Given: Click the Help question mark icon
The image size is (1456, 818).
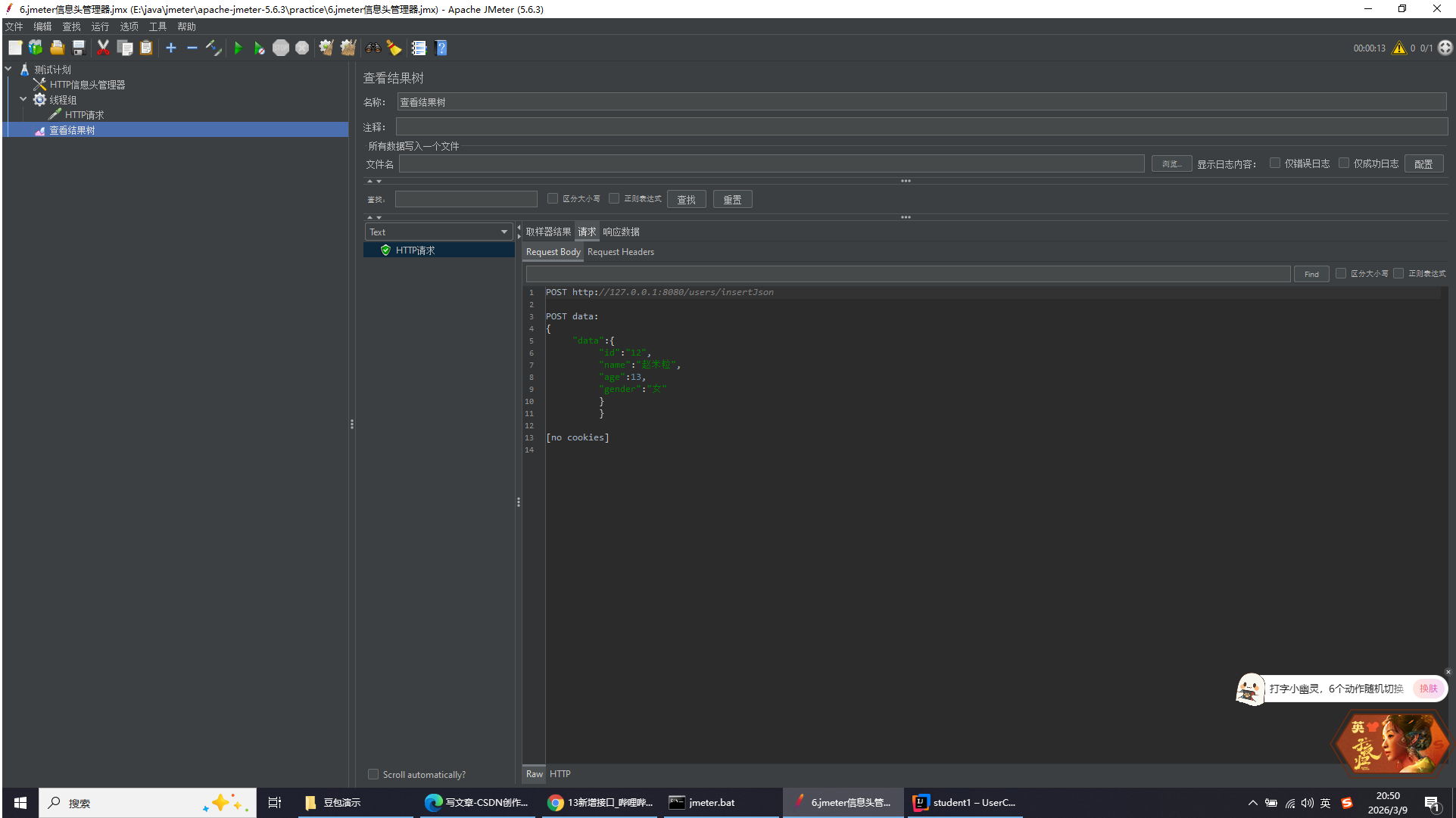Looking at the screenshot, I should [x=441, y=48].
